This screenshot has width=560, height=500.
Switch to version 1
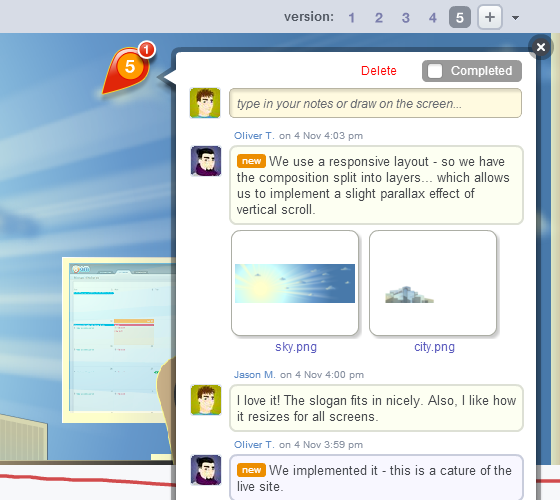pyautogui.click(x=352, y=18)
